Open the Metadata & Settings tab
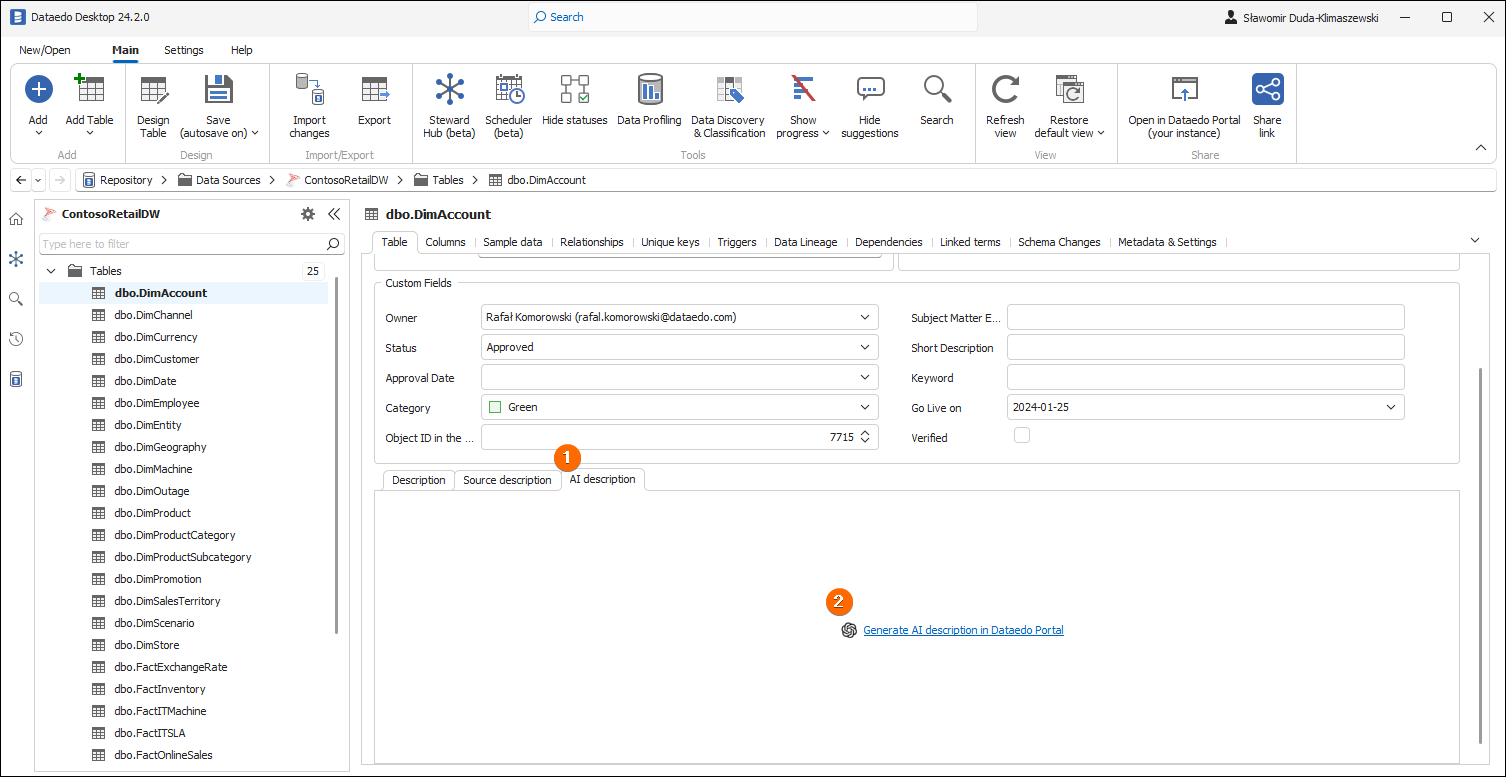Image resolution: width=1506 pixels, height=777 pixels. coord(1167,242)
